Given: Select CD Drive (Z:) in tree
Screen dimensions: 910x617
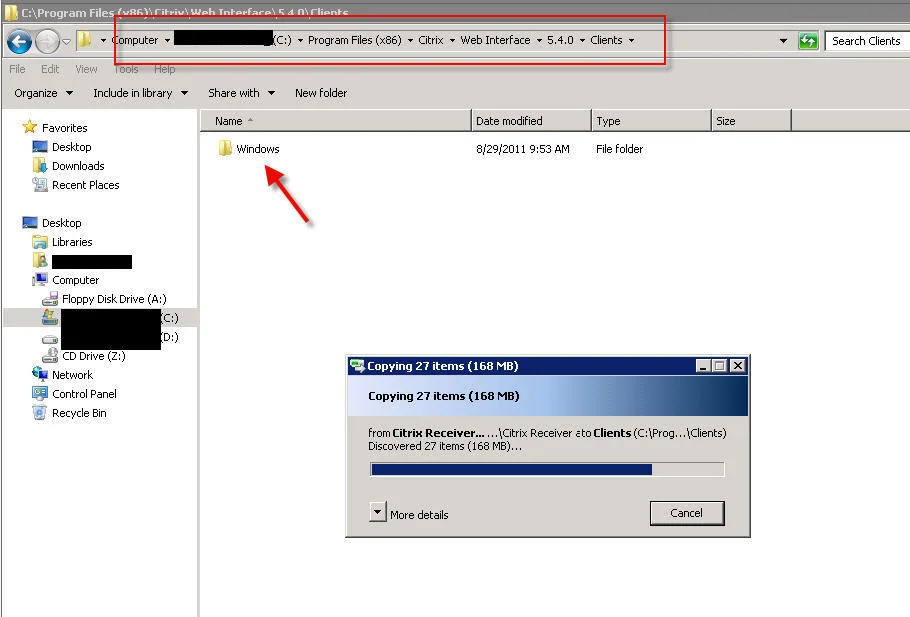Looking at the screenshot, I should (x=93, y=356).
